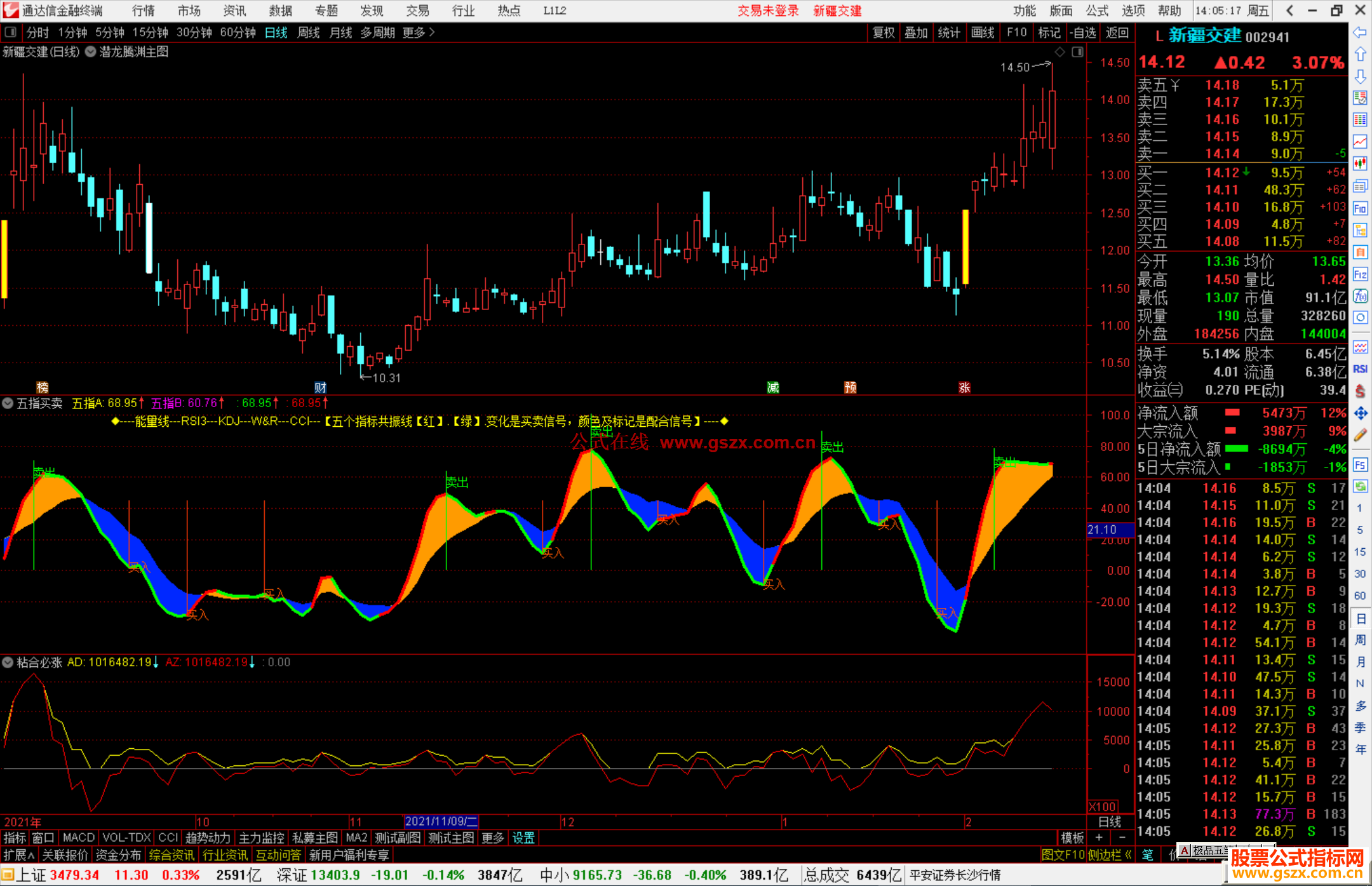Image resolution: width=1372 pixels, height=886 pixels.
Task: Activate the four-way move arrows icon
Action: point(1360,413)
